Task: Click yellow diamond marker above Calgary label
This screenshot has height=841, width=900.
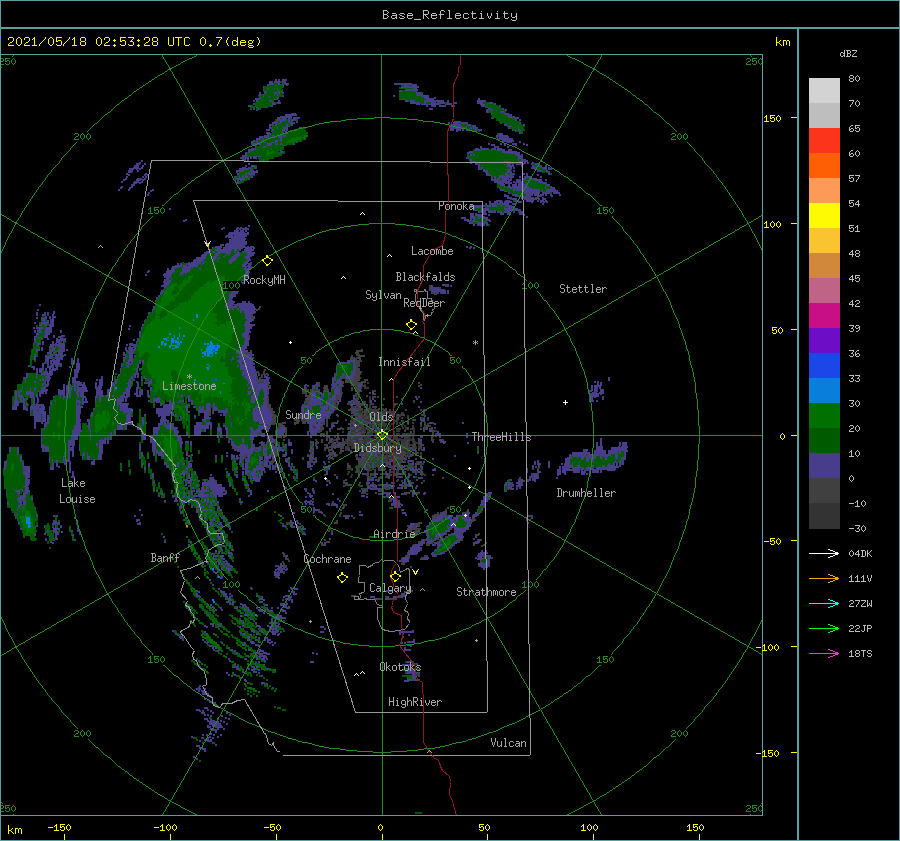Action: click(x=395, y=576)
